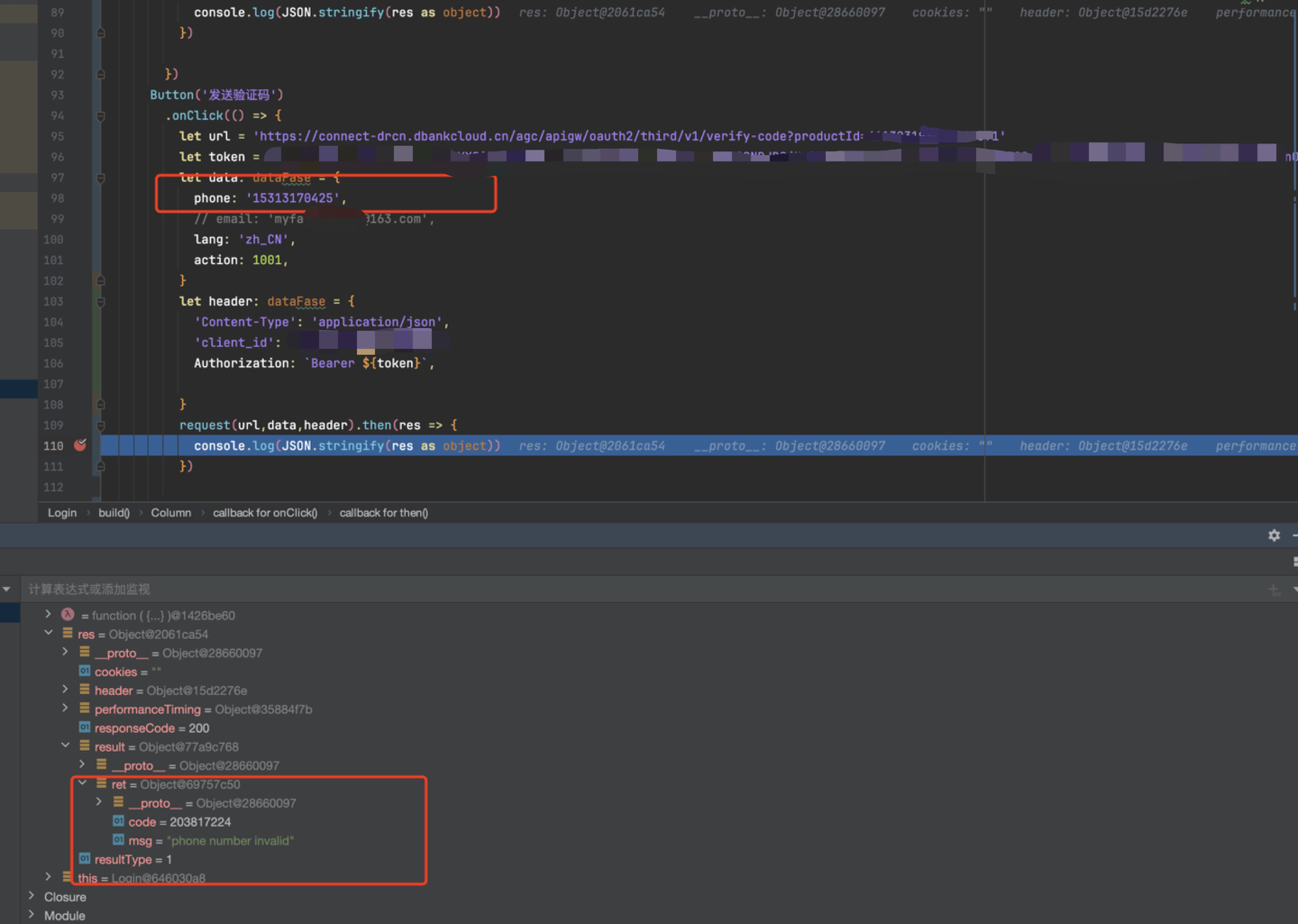
Task: Click Button('发送验证码') call text
Action: (x=216, y=95)
